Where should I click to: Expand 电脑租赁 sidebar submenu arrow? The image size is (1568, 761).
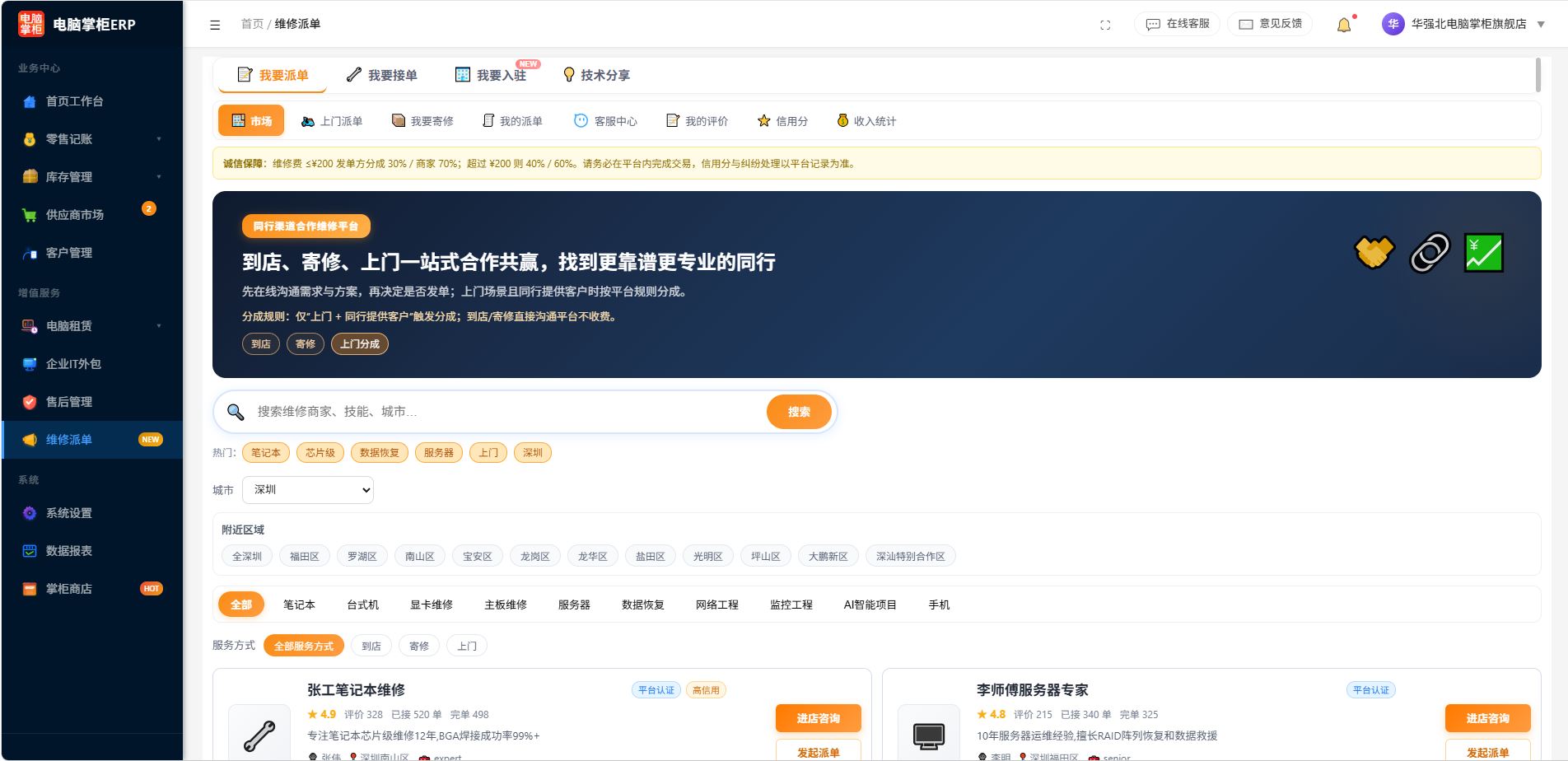tap(159, 326)
